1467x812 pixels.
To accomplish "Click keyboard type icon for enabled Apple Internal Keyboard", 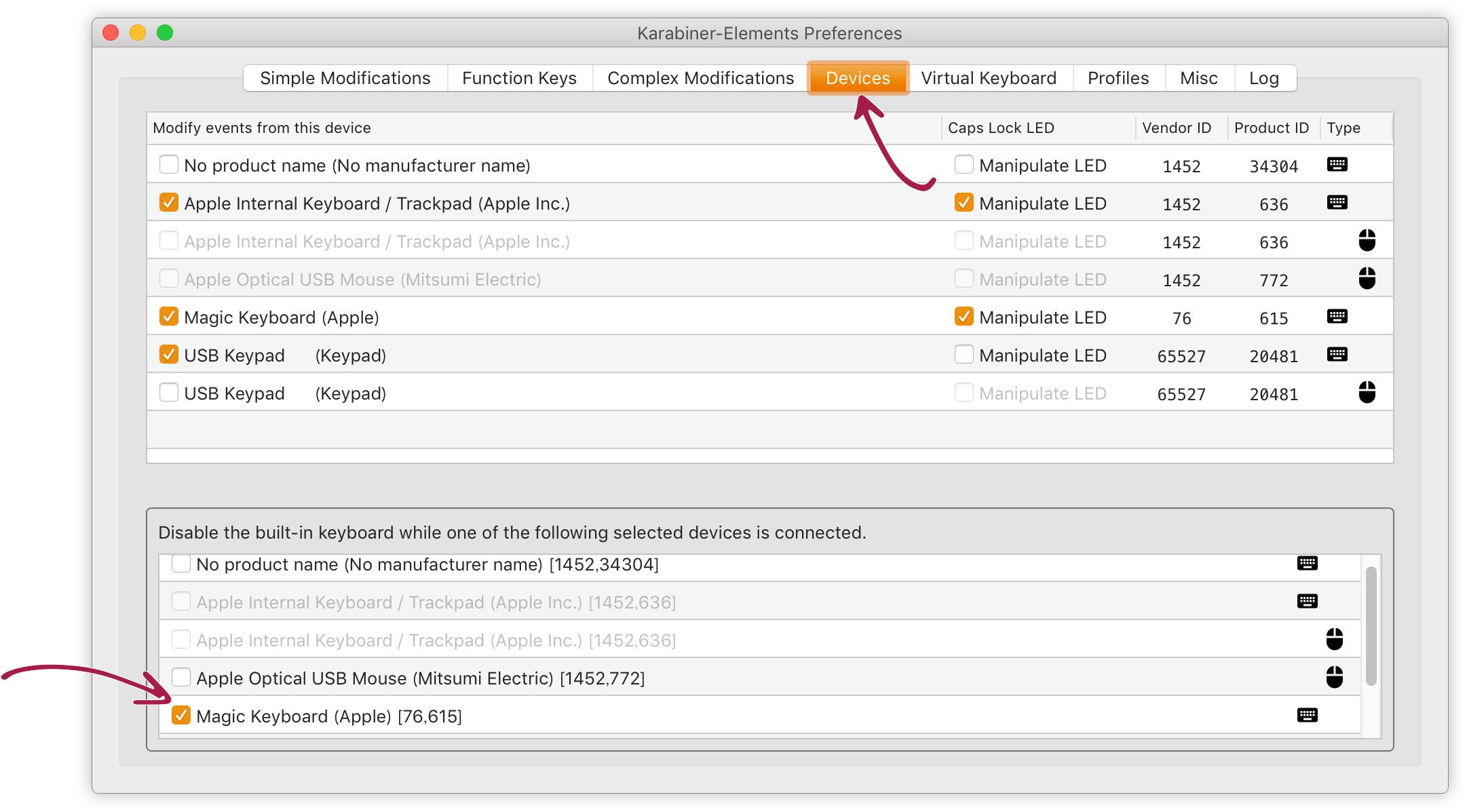I will tap(1337, 203).
